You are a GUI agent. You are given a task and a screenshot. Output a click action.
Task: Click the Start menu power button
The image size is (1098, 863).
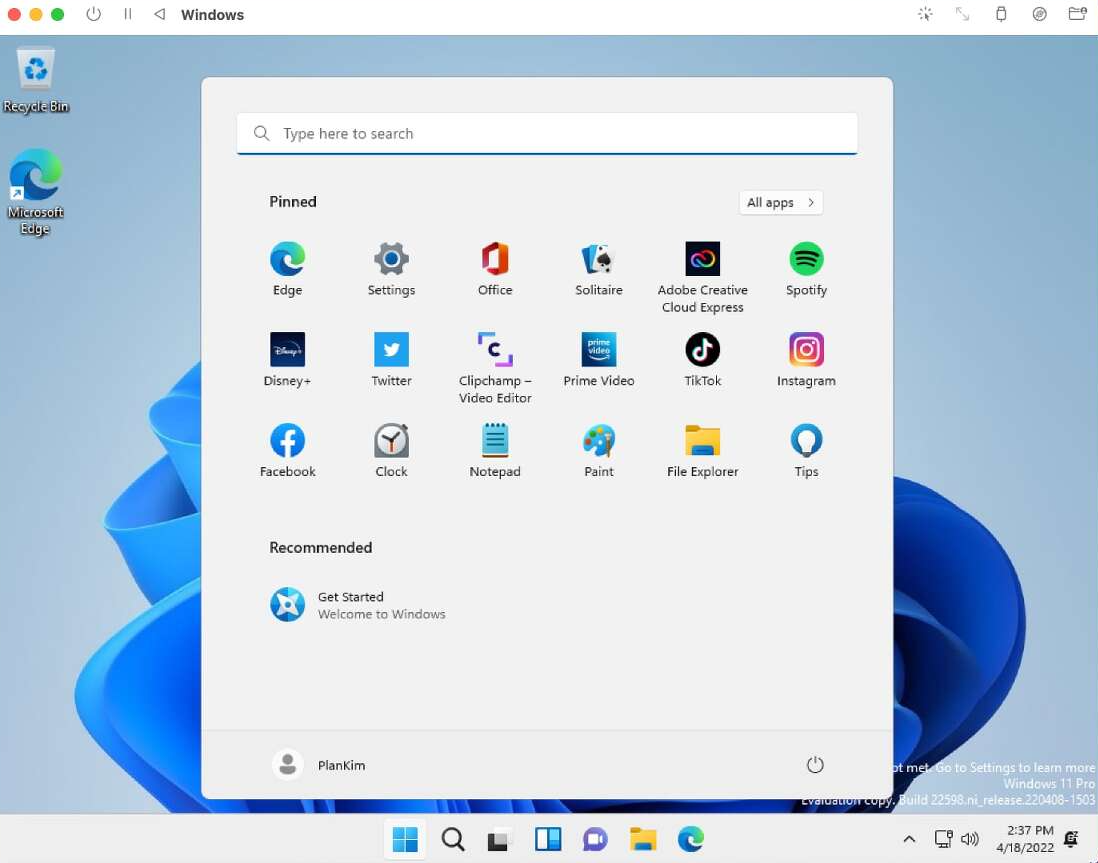point(814,765)
